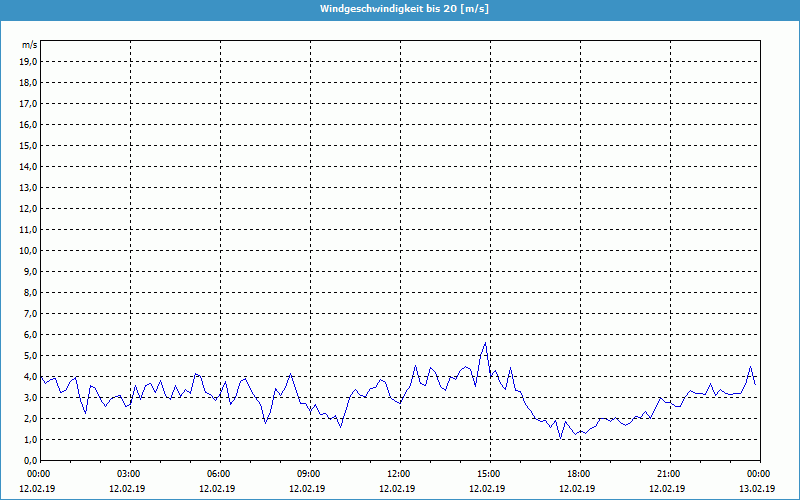Click the highest wind speed peak near 15:00
Screen dimensions: 800x500
click(x=486, y=343)
